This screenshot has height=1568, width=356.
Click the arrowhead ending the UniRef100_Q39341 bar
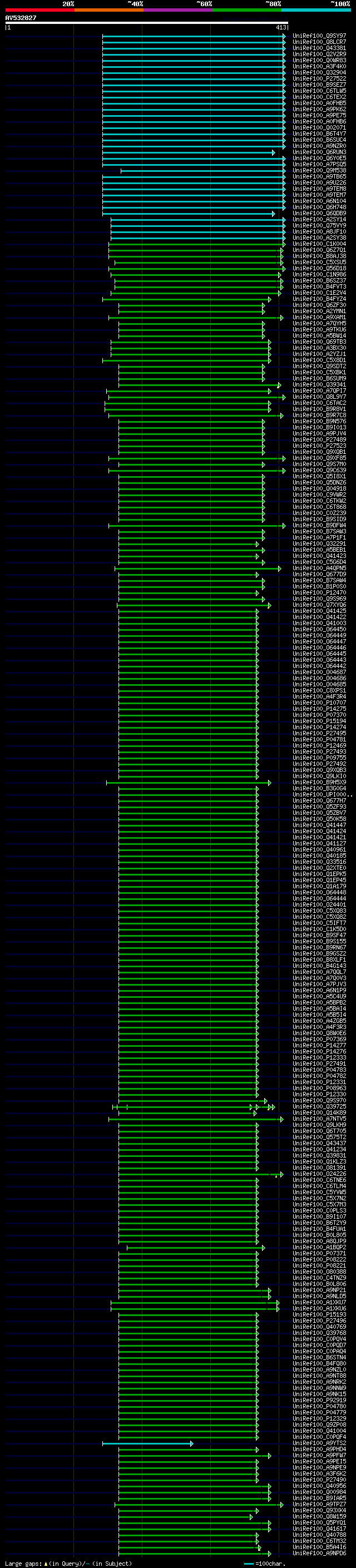279,385
